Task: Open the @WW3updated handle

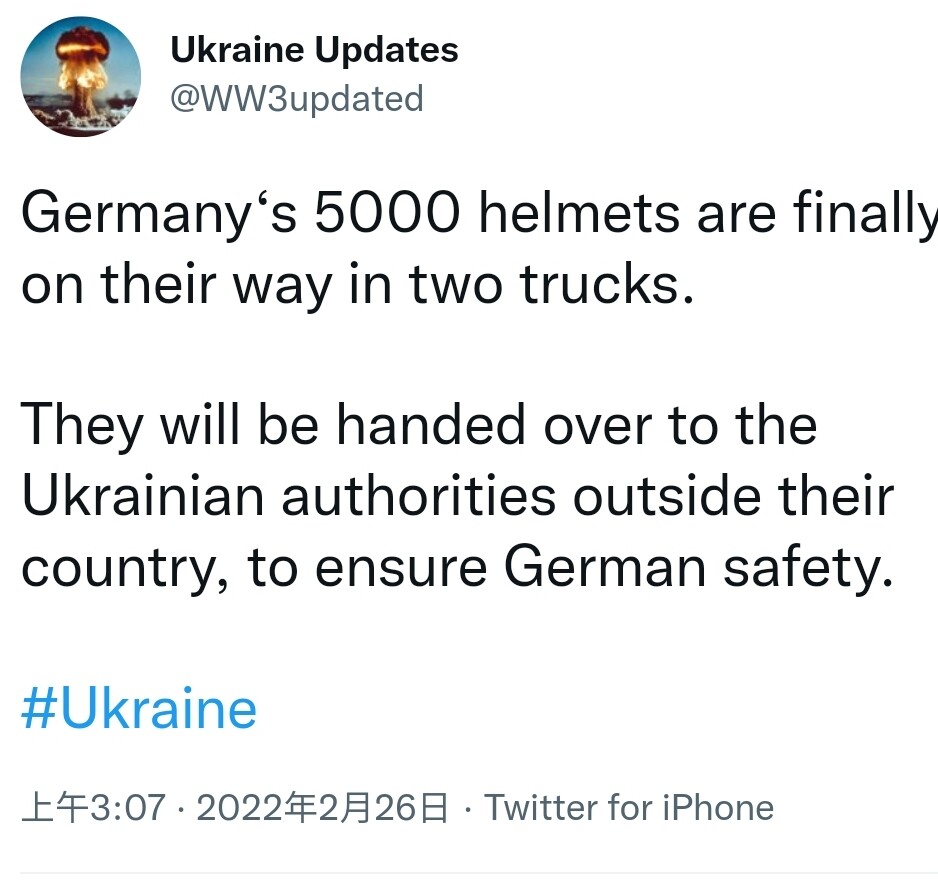Action: (297, 99)
